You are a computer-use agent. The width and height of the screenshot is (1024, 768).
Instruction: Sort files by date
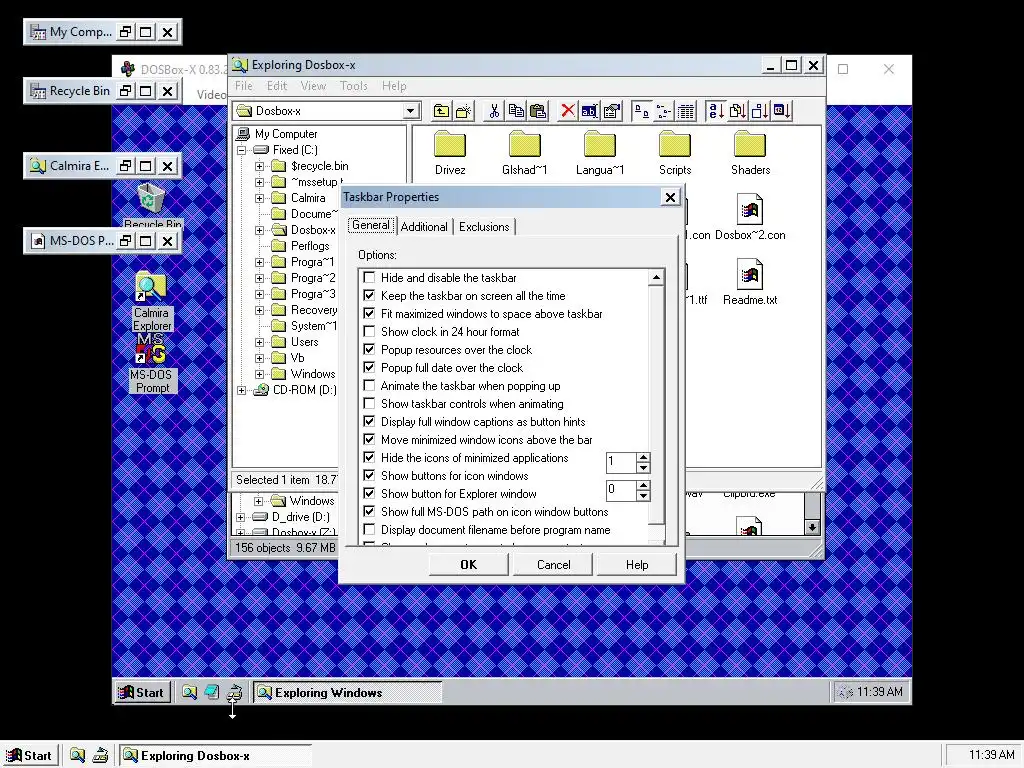pyautogui.click(x=781, y=111)
